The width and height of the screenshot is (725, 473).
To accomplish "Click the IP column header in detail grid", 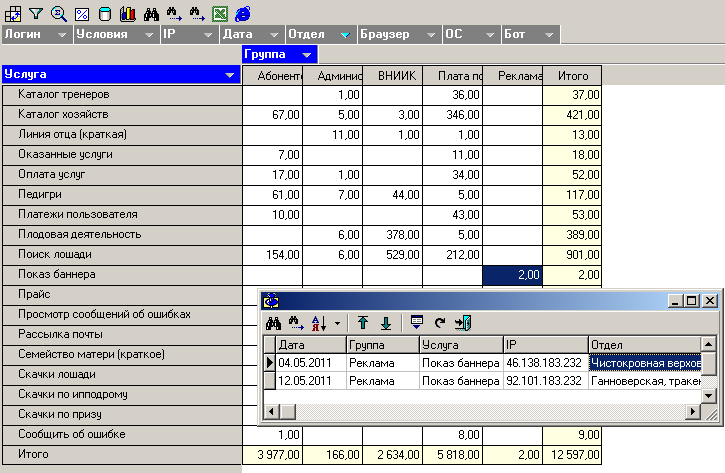I will click(545, 344).
